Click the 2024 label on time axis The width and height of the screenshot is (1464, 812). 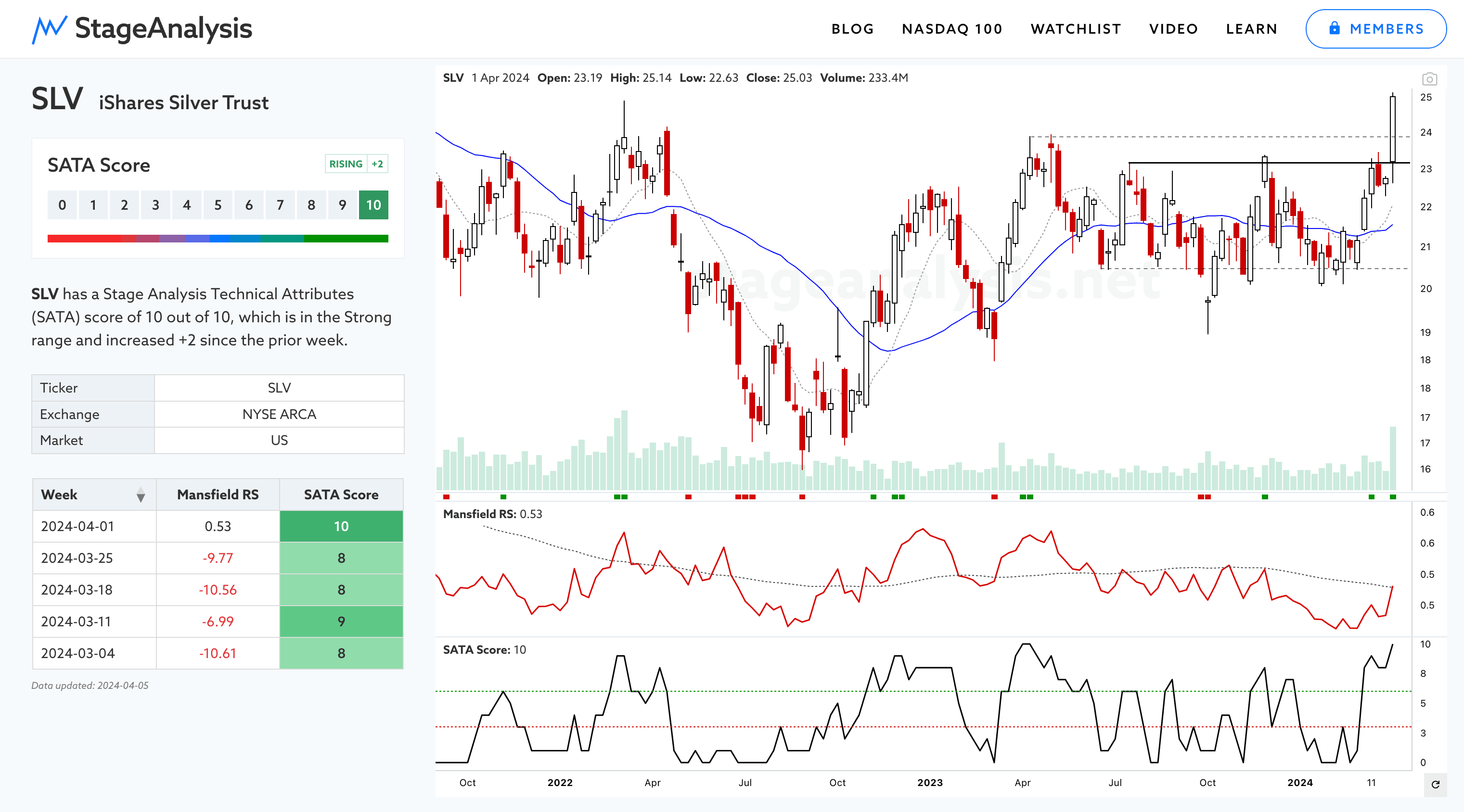point(1300,783)
